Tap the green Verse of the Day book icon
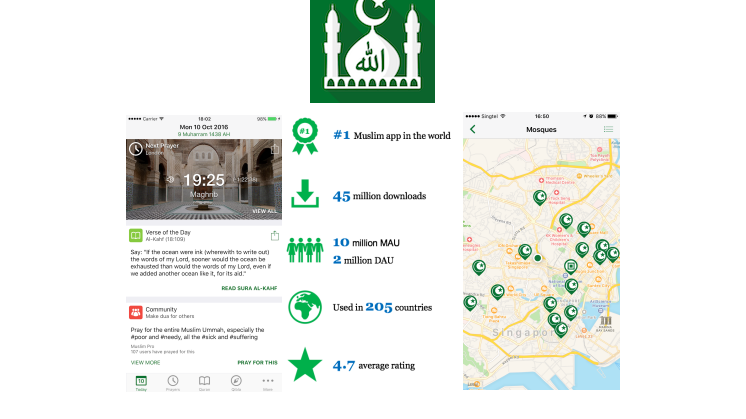Image resolution: width=746 pixels, height=419 pixels. coord(136,235)
